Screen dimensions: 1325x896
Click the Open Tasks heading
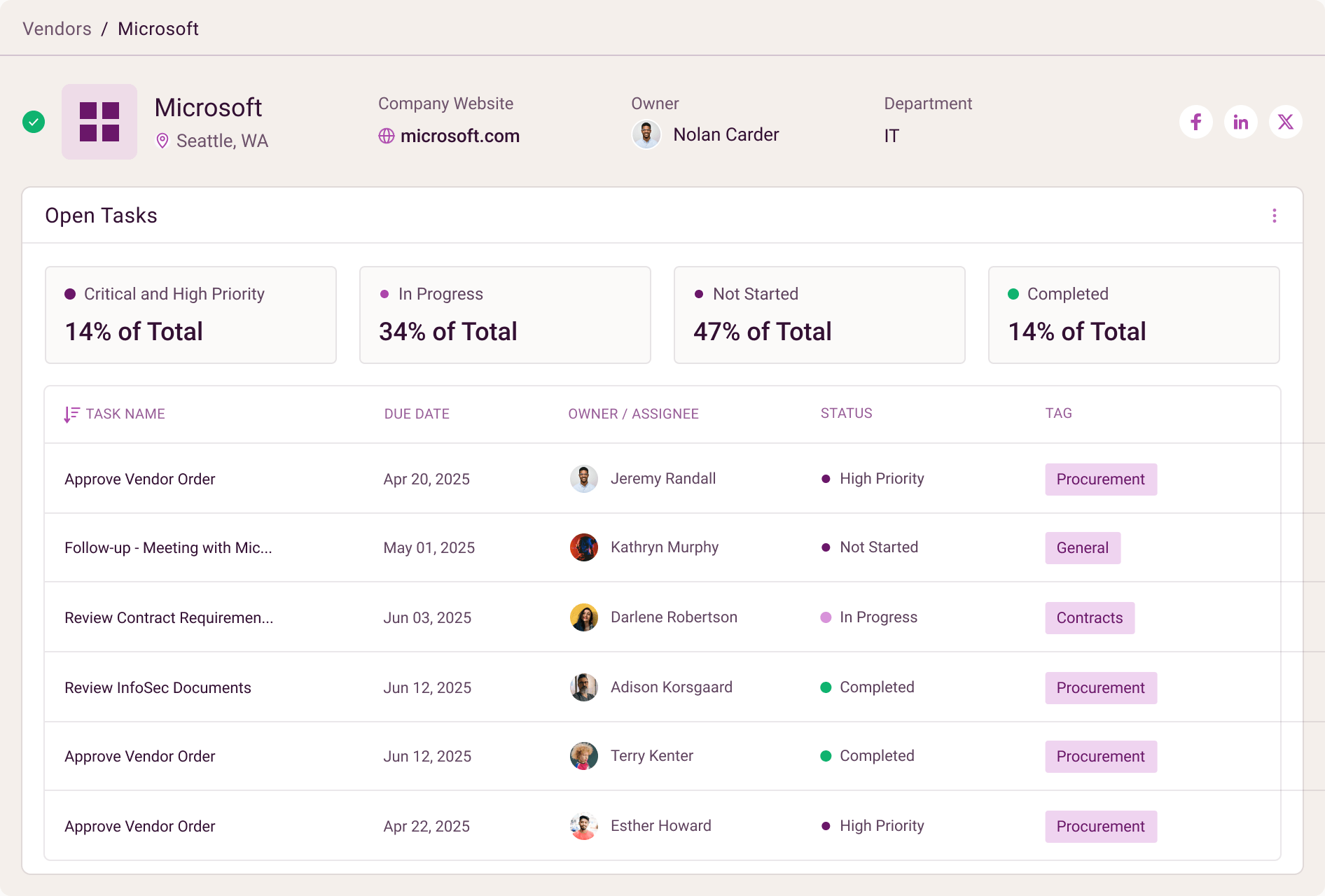point(102,216)
